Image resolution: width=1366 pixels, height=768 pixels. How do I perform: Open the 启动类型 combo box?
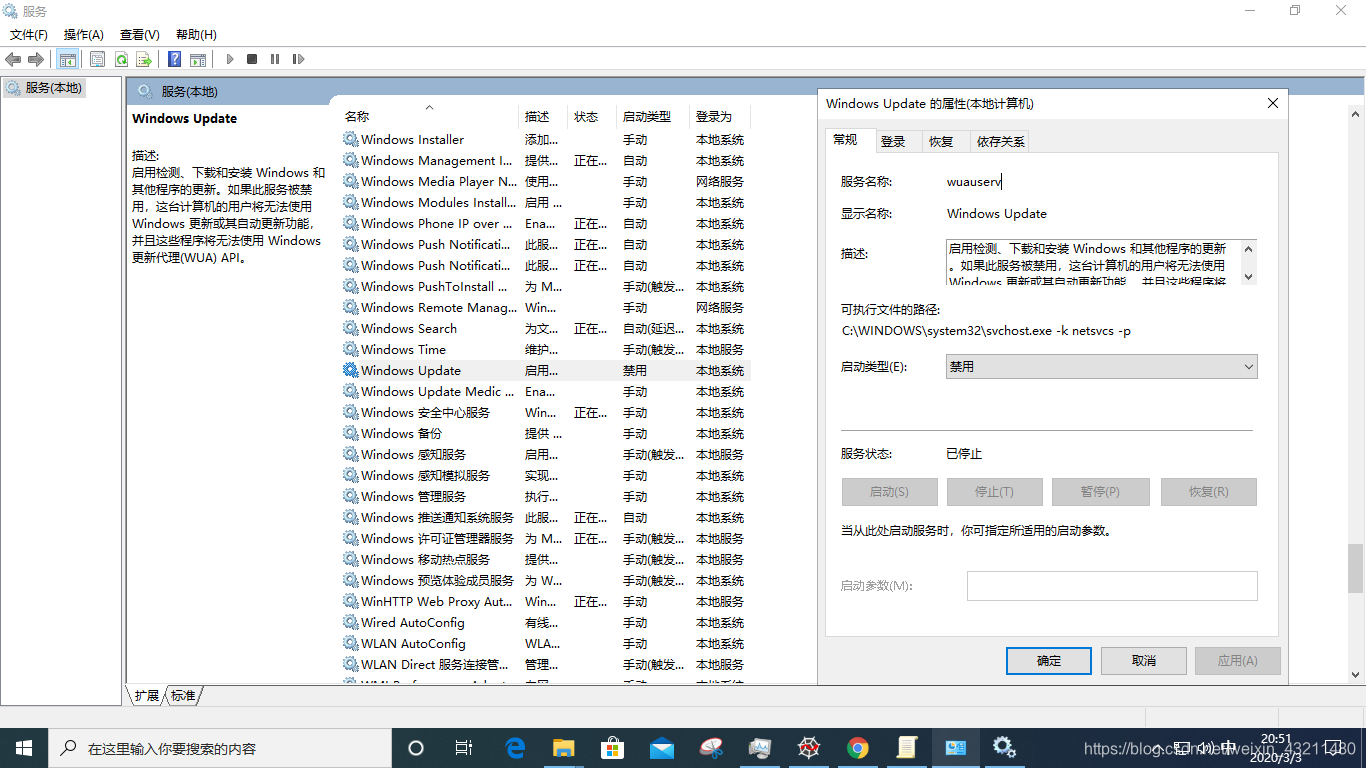tap(1101, 367)
